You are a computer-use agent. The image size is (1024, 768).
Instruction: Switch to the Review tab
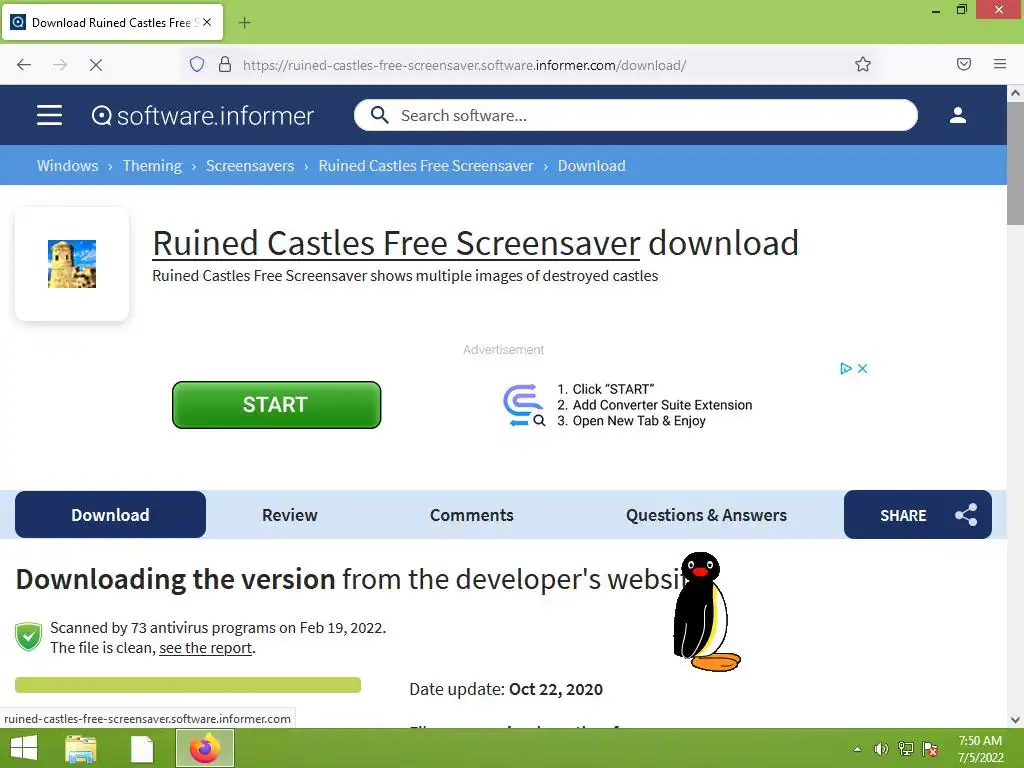(x=289, y=515)
